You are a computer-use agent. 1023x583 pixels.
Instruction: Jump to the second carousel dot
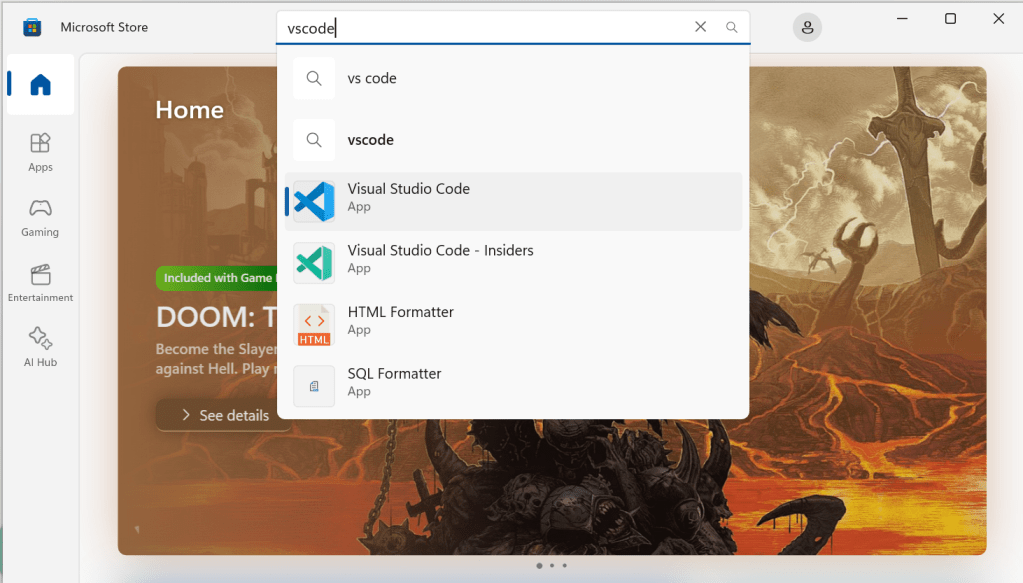click(x=552, y=566)
